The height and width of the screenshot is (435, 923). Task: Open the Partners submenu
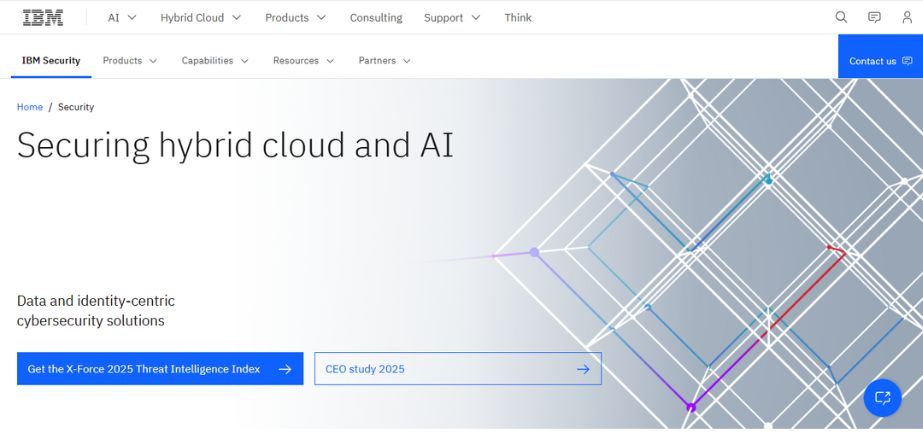coord(384,61)
